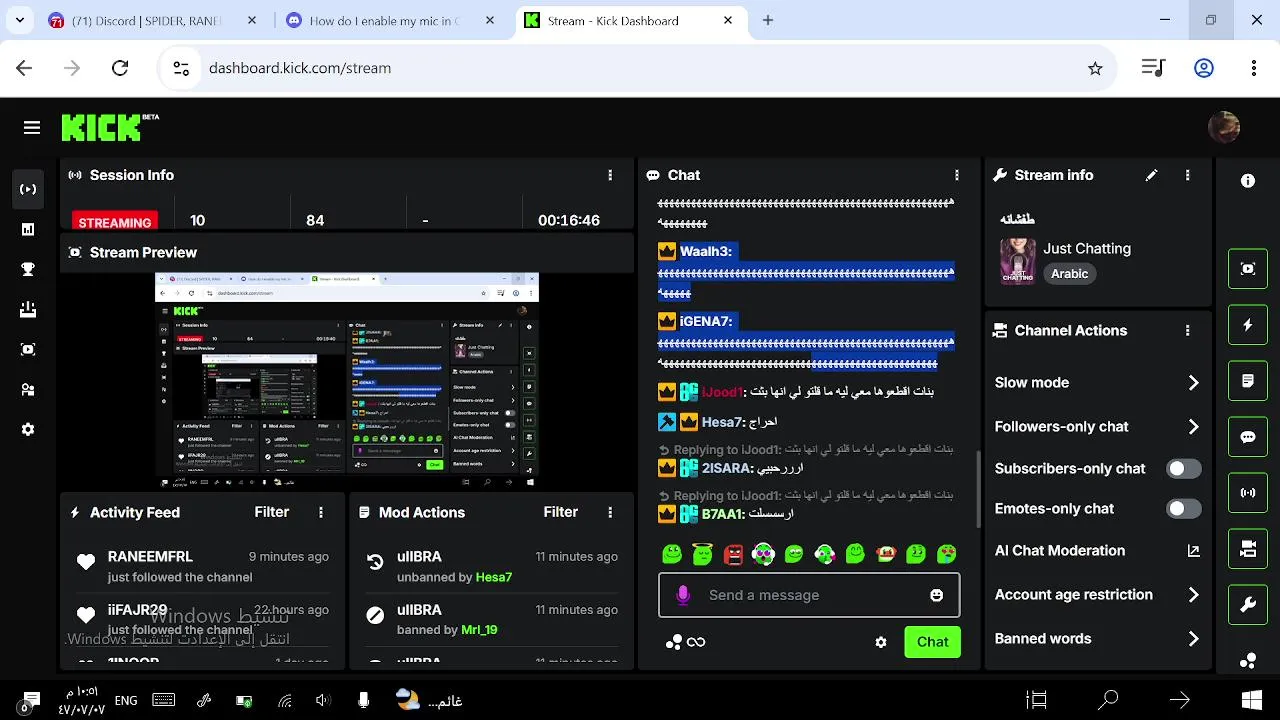
Task: Expand Banned words settings
Action: [1097, 638]
